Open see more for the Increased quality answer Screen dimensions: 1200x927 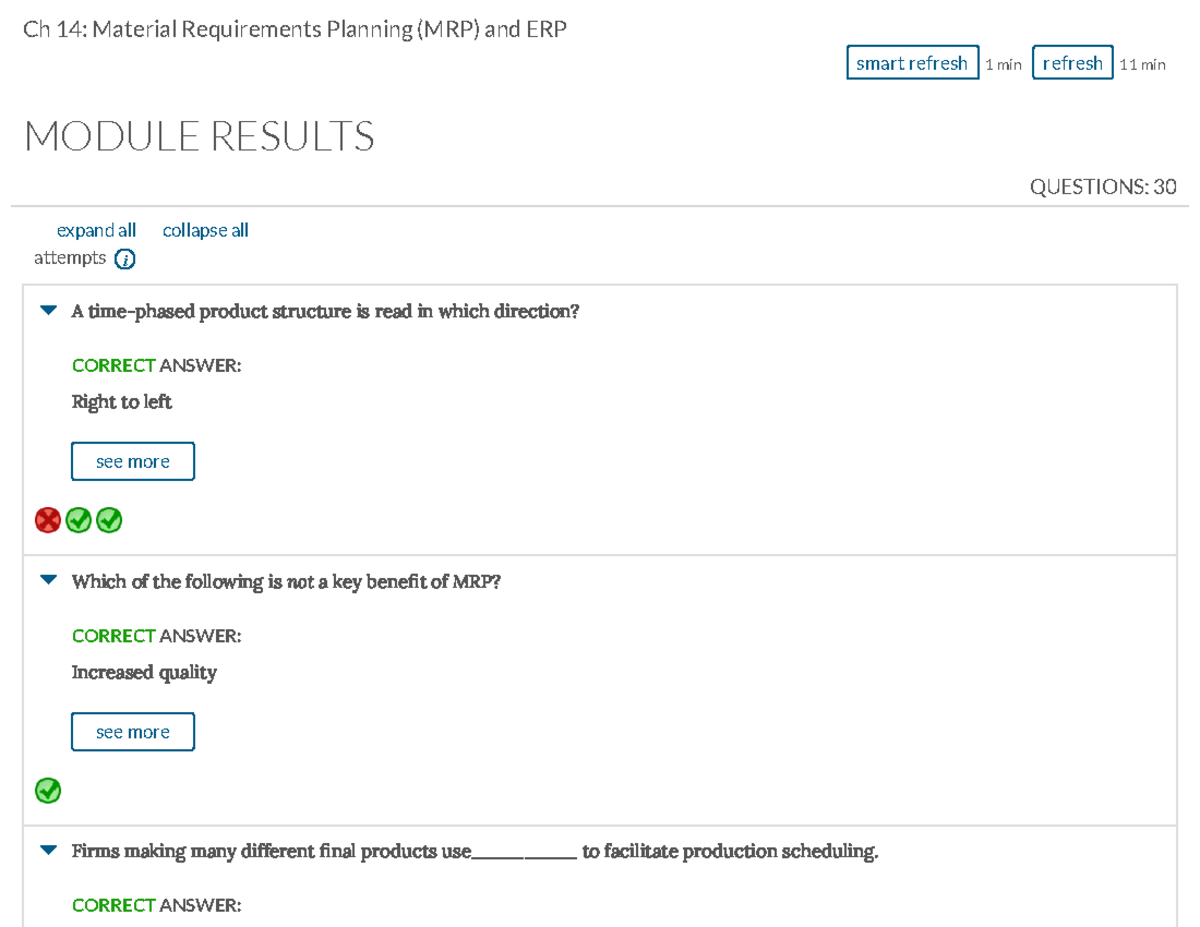click(132, 731)
